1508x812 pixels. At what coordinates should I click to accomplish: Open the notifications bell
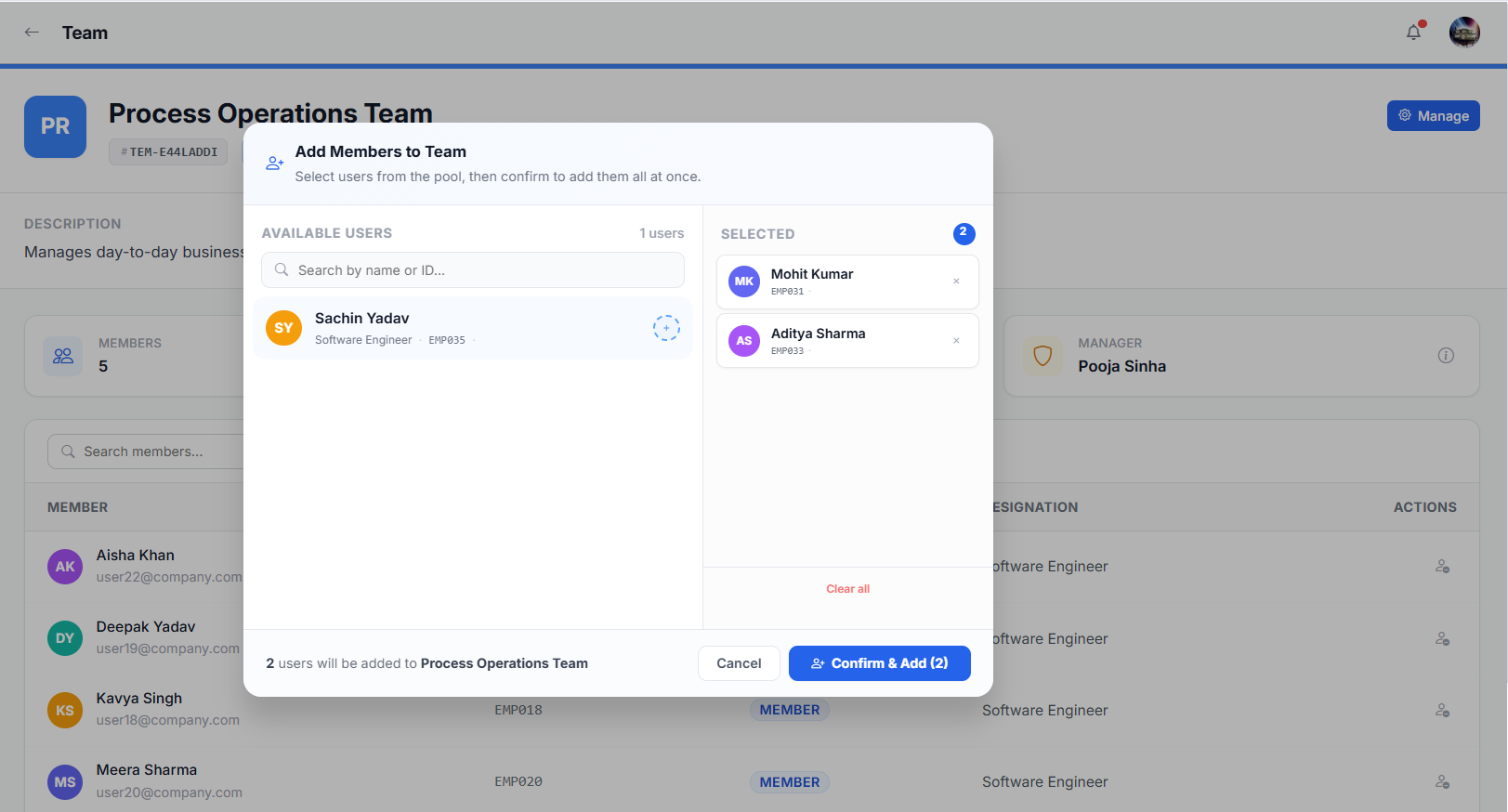pyautogui.click(x=1413, y=33)
